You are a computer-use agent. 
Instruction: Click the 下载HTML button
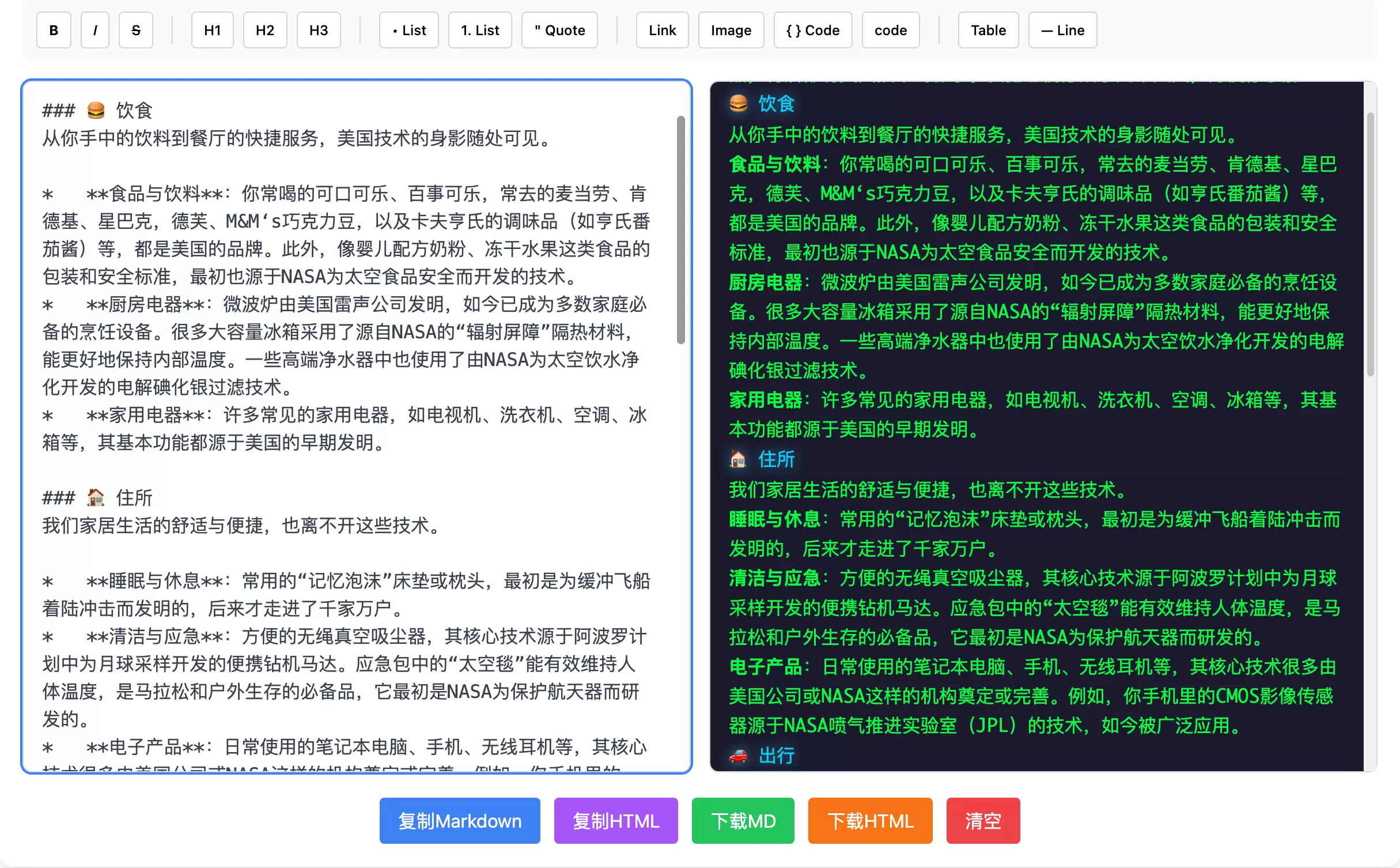point(871,821)
